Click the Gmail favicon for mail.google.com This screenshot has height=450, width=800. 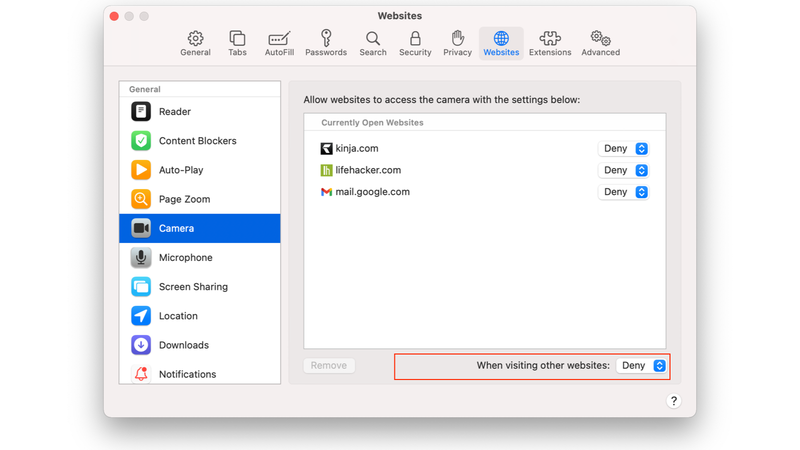[x=326, y=192]
